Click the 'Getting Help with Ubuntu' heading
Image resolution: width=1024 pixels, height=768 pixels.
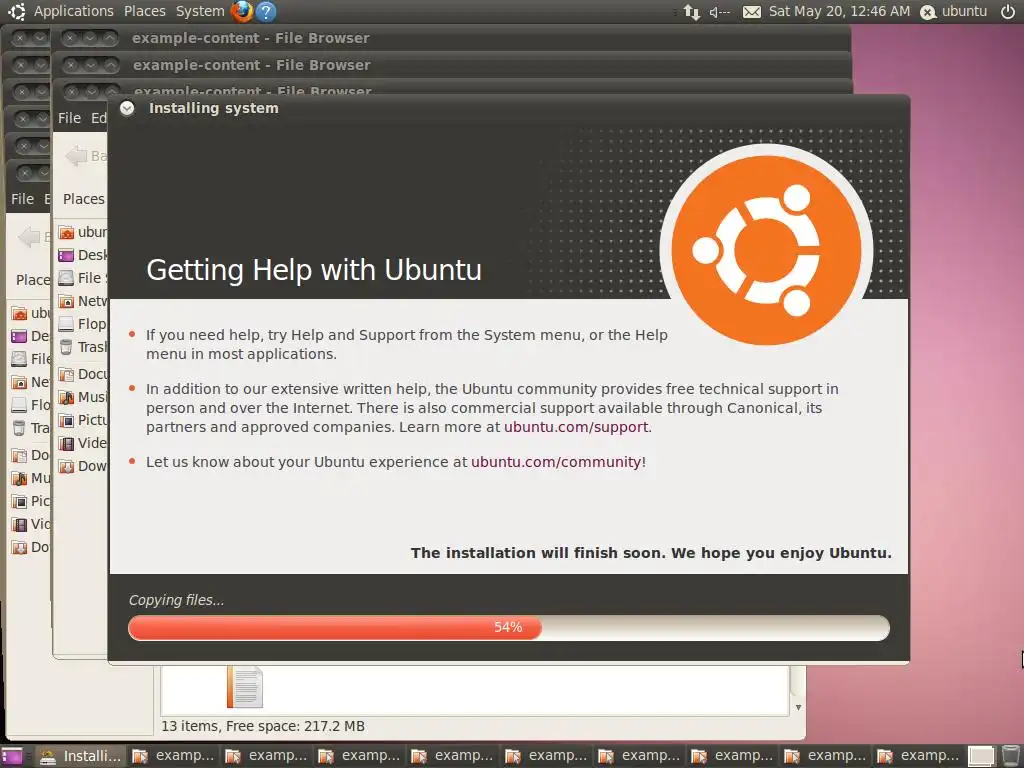313,270
